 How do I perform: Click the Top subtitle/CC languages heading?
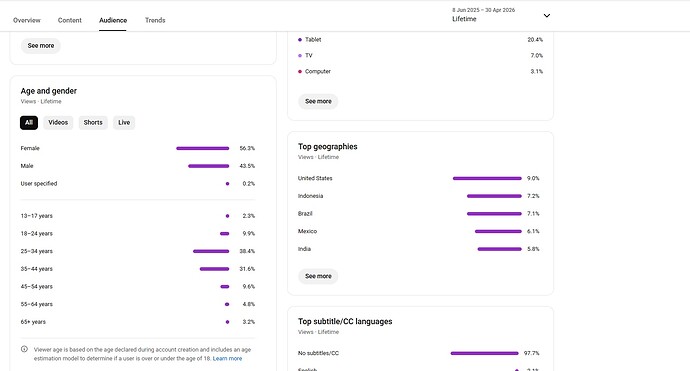[x=345, y=321]
